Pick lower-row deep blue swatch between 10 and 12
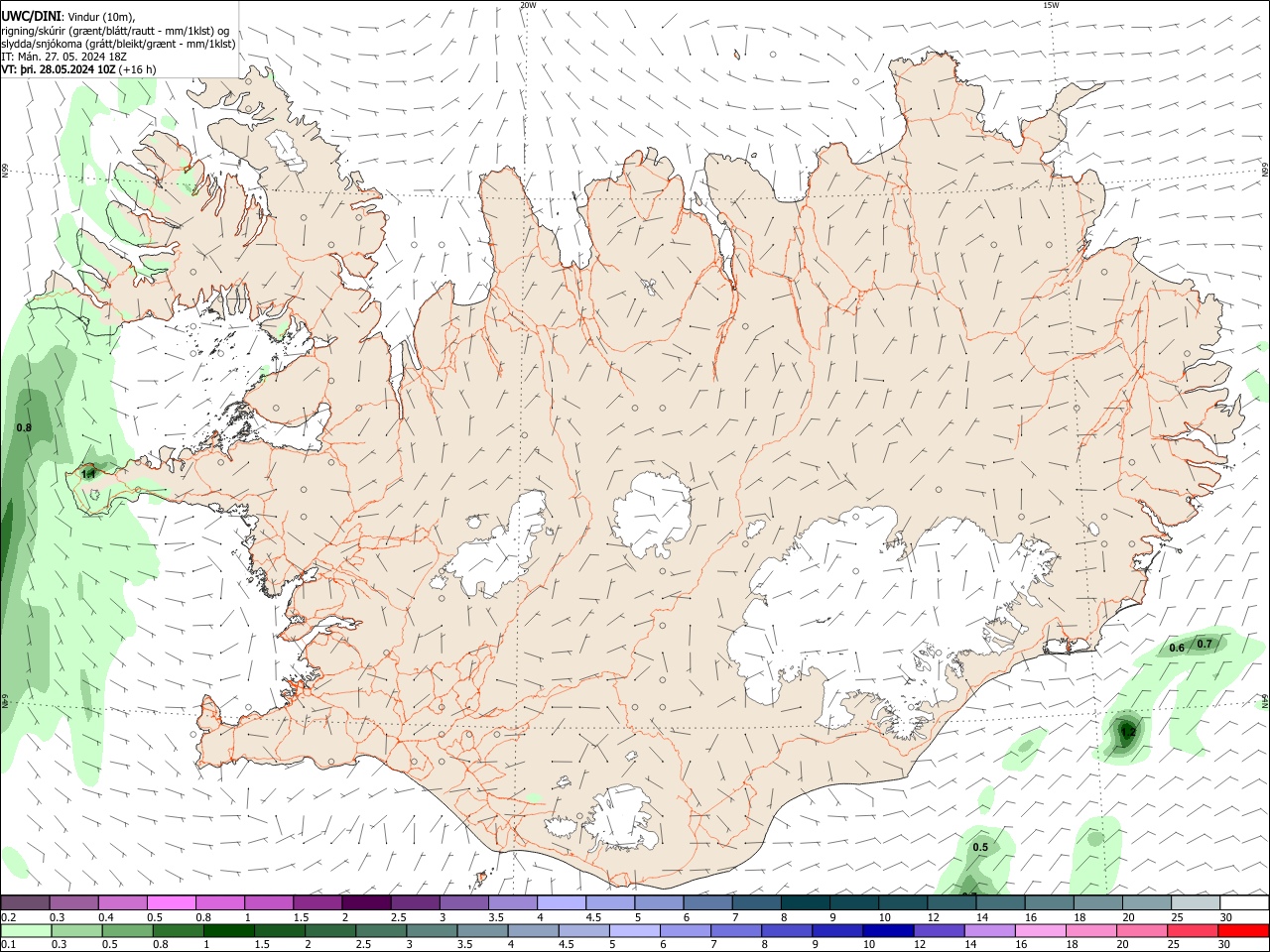This screenshot has height=952, width=1270. [888, 930]
